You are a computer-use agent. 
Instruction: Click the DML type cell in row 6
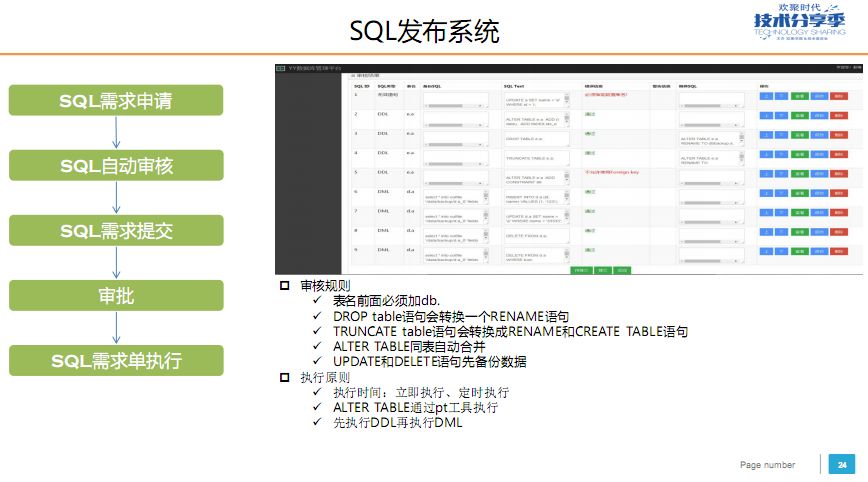point(384,192)
